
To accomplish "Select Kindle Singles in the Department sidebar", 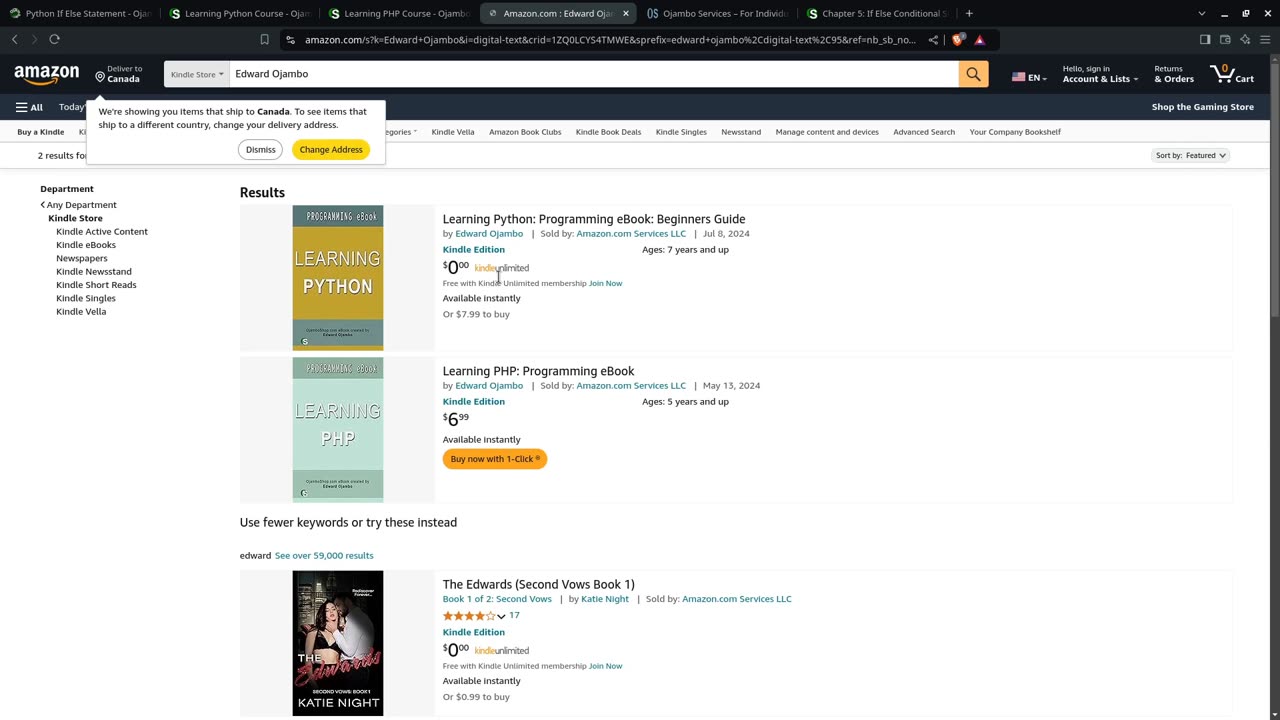I will 86,298.
